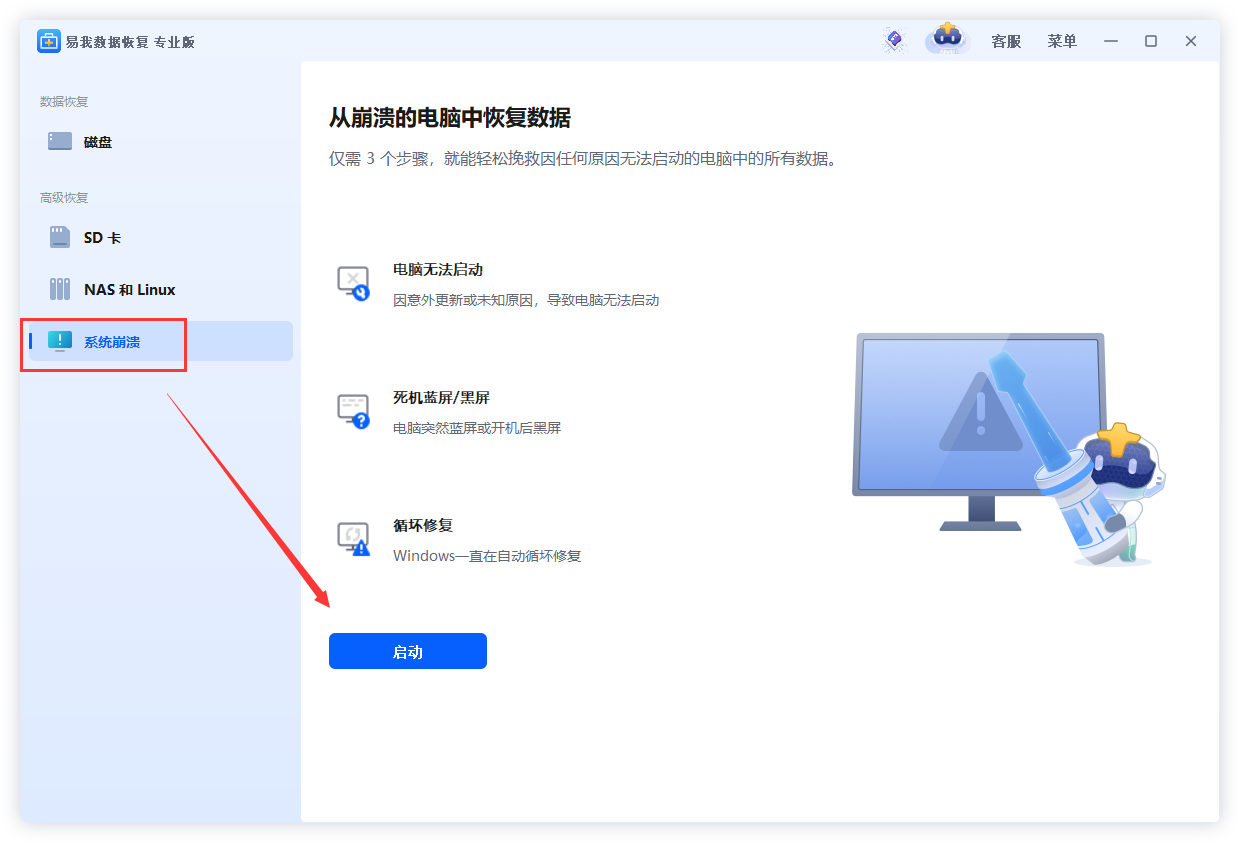This screenshot has height=843, width=1240.
Task: Click the 循环修复 loading screen icon
Action: point(352,538)
